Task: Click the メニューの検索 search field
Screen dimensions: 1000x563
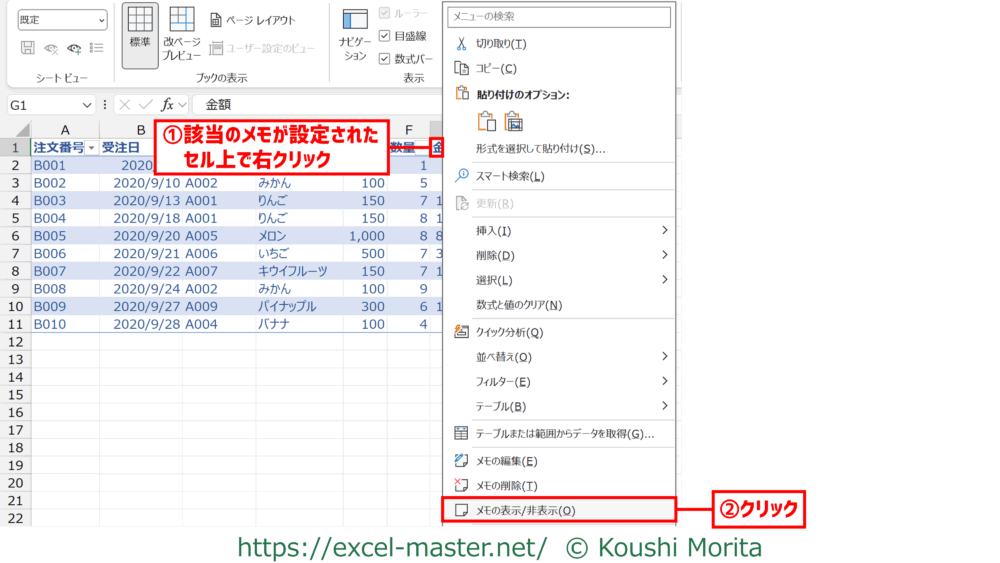Action: click(x=558, y=17)
